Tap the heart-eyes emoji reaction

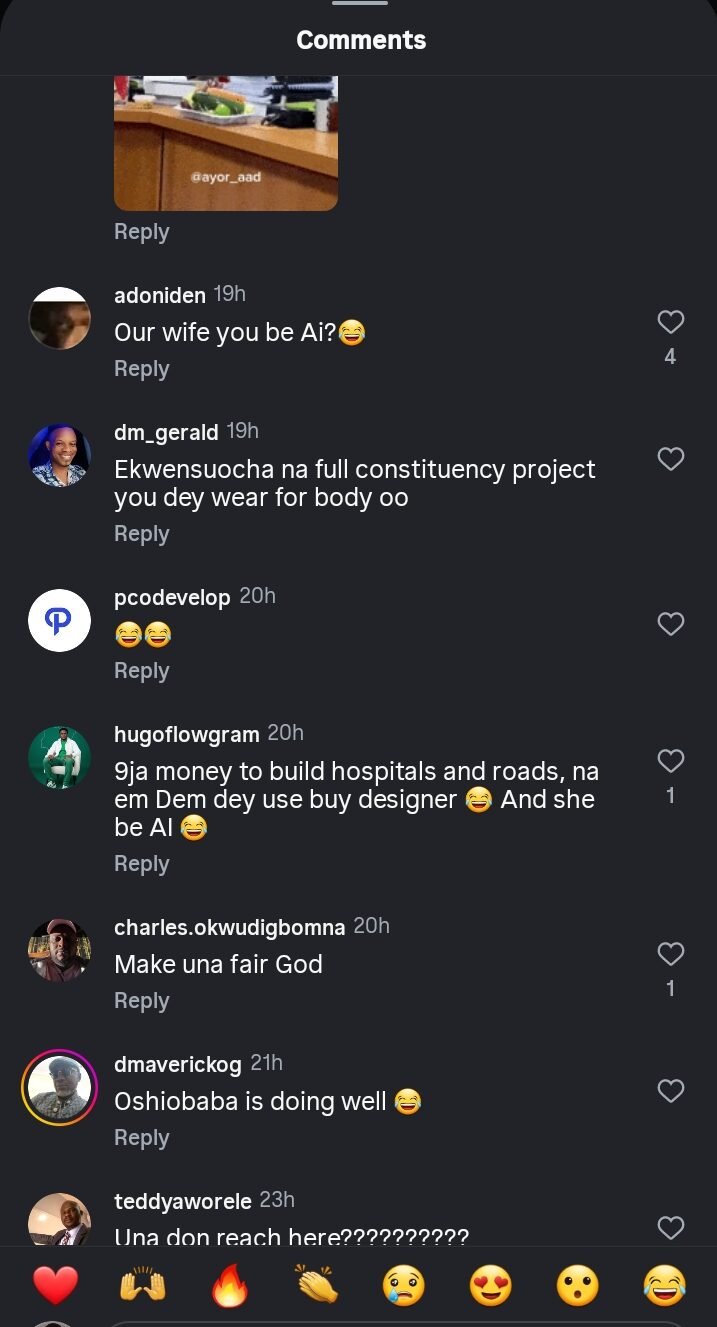pos(491,1285)
